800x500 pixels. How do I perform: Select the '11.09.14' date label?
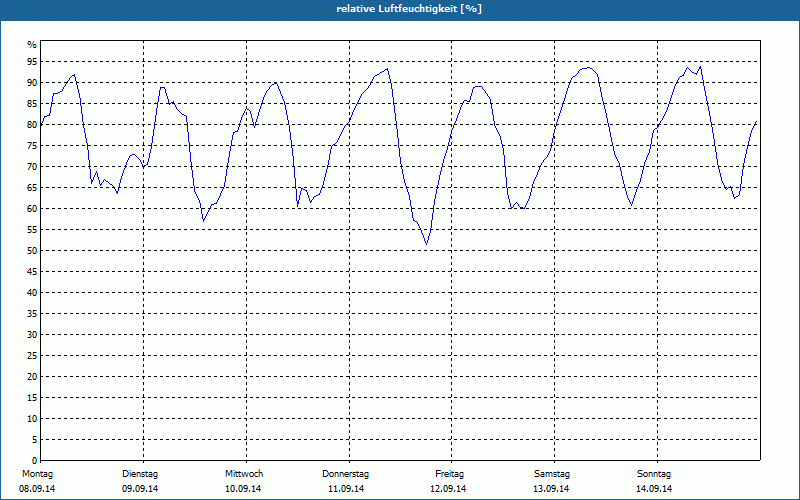346,489
